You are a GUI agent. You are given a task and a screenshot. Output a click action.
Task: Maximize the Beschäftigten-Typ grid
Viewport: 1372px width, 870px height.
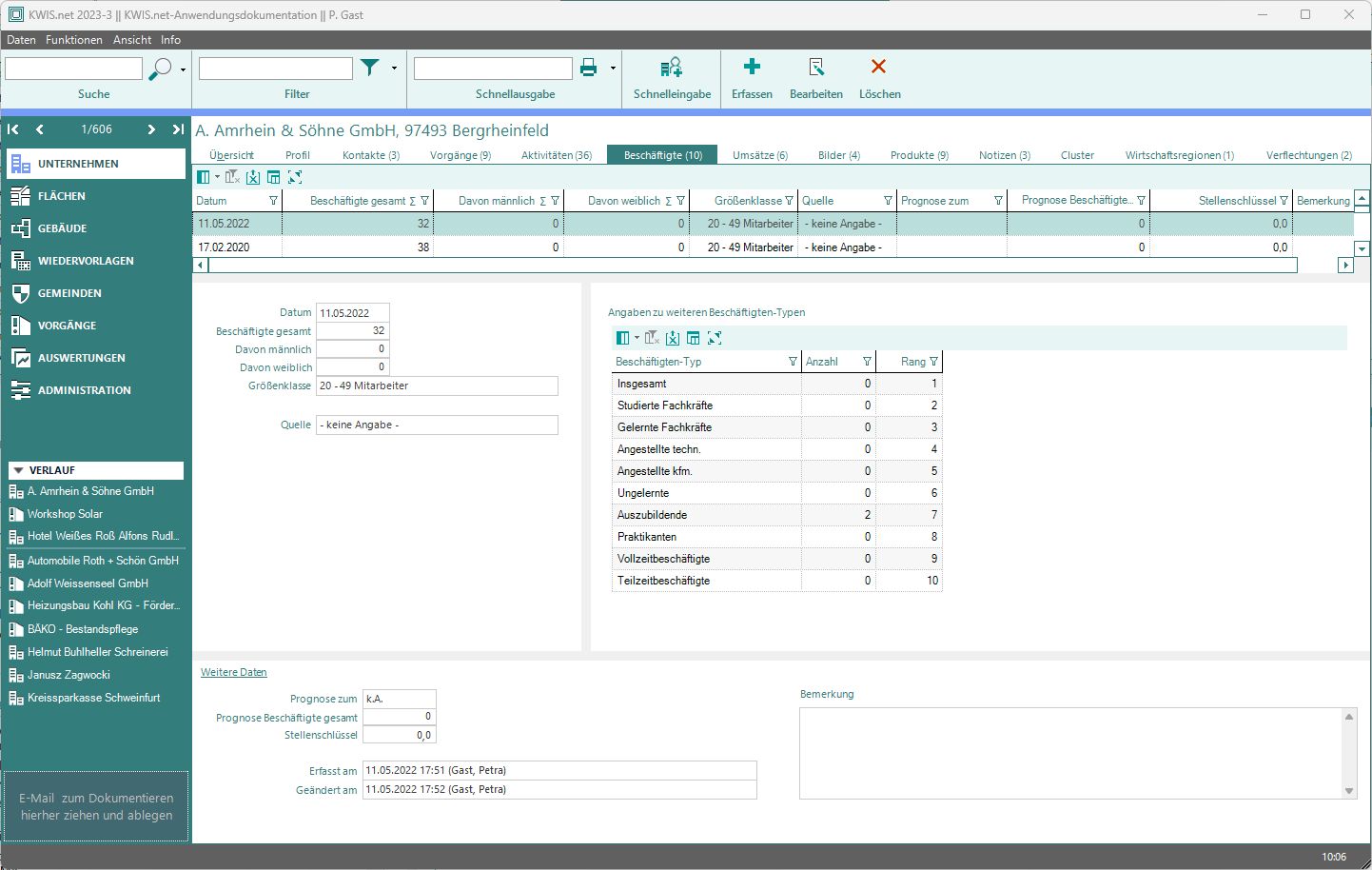click(x=715, y=338)
